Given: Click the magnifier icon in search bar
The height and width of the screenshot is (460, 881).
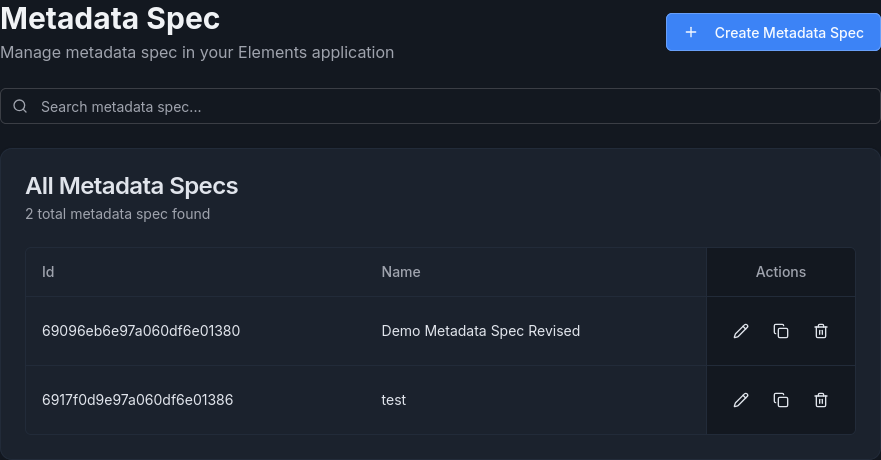Looking at the screenshot, I should [20, 106].
